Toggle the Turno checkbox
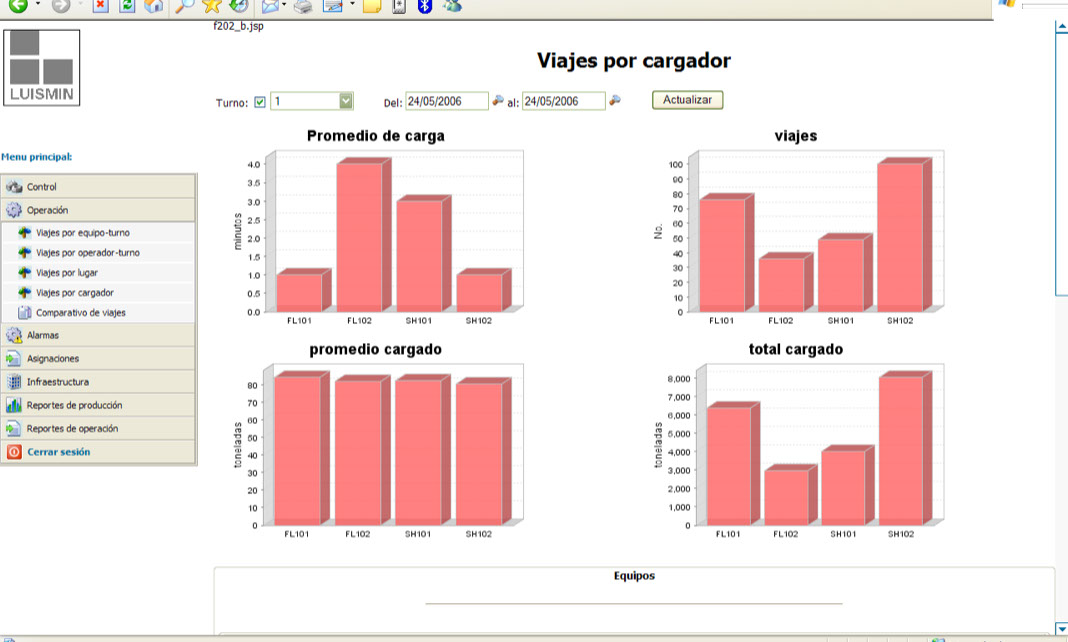1068x642 pixels. point(260,102)
